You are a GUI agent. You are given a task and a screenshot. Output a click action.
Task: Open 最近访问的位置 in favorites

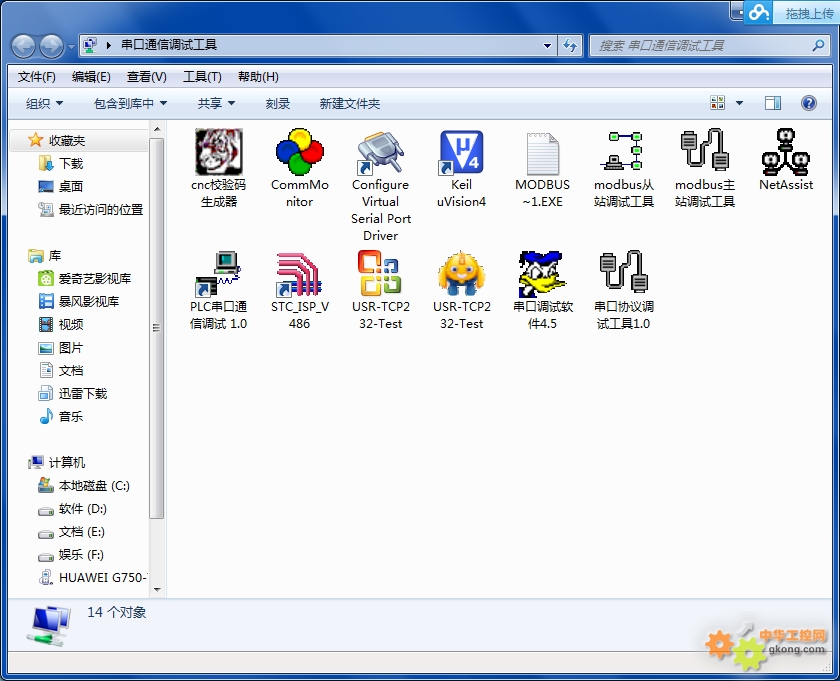click(91, 209)
